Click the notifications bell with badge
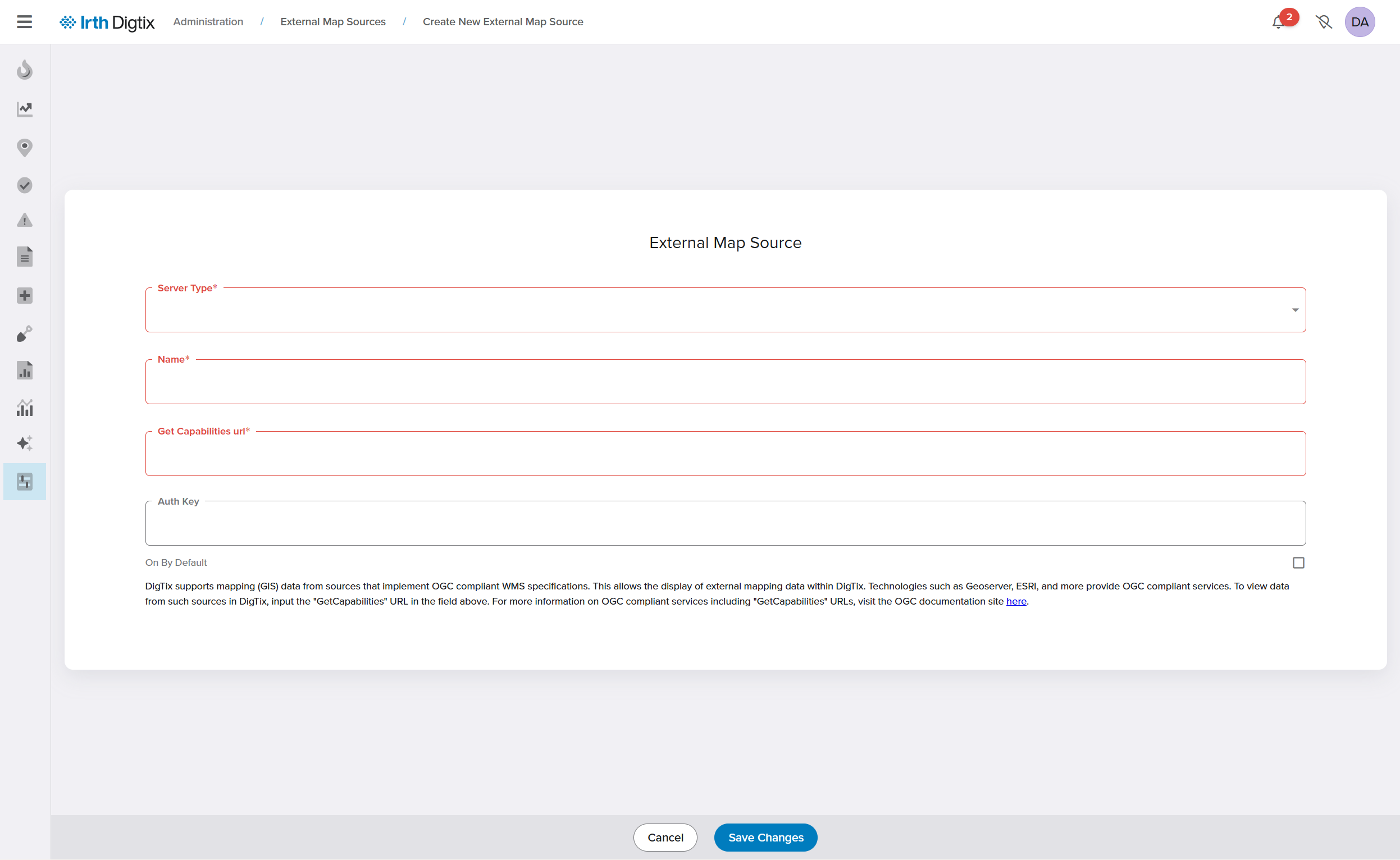 tap(1279, 22)
